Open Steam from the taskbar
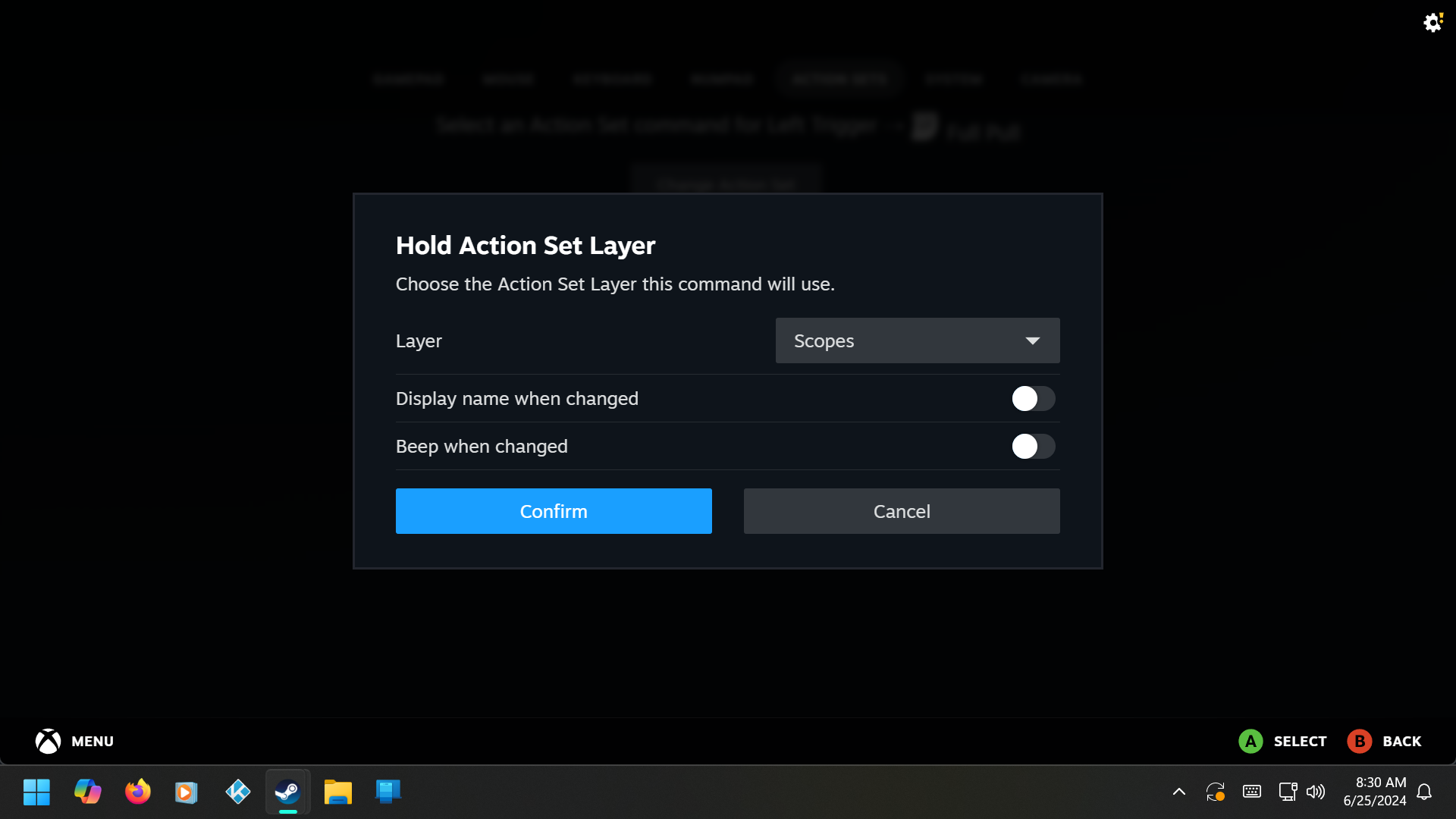This screenshot has height=819, width=1456. click(287, 792)
